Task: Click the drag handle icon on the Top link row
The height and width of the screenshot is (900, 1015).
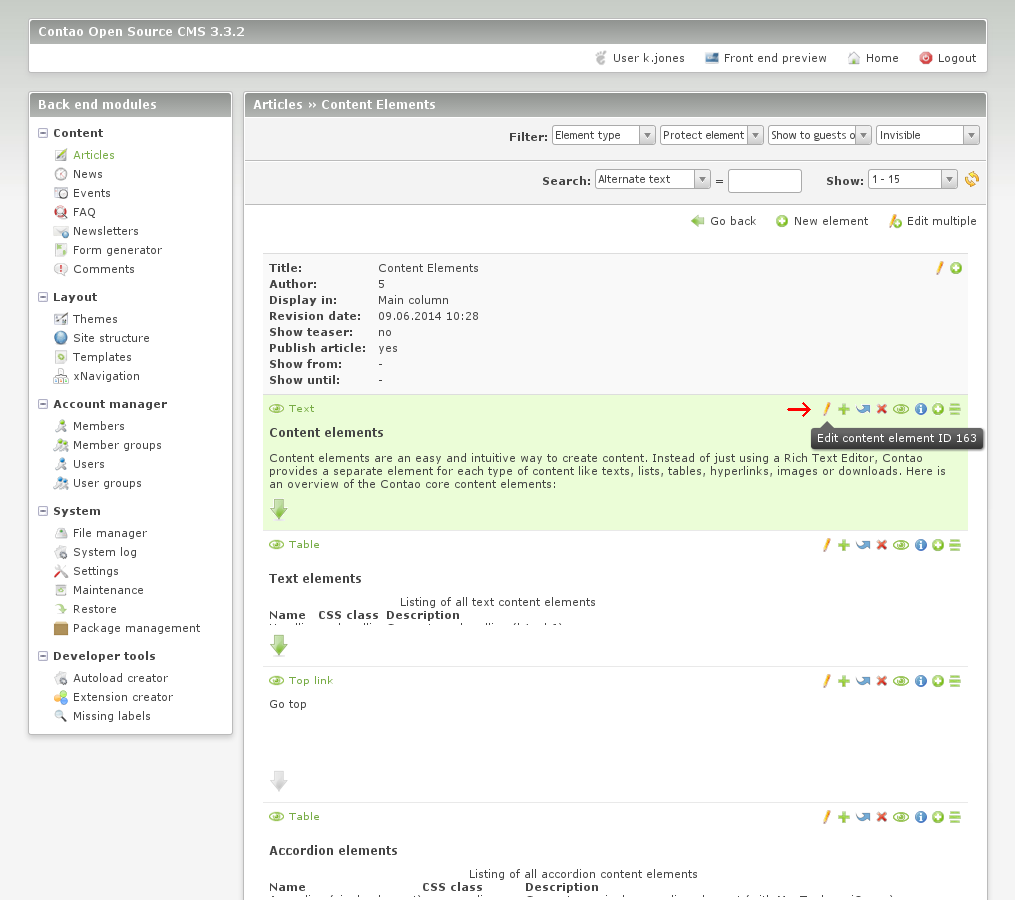Action: click(955, 681)
